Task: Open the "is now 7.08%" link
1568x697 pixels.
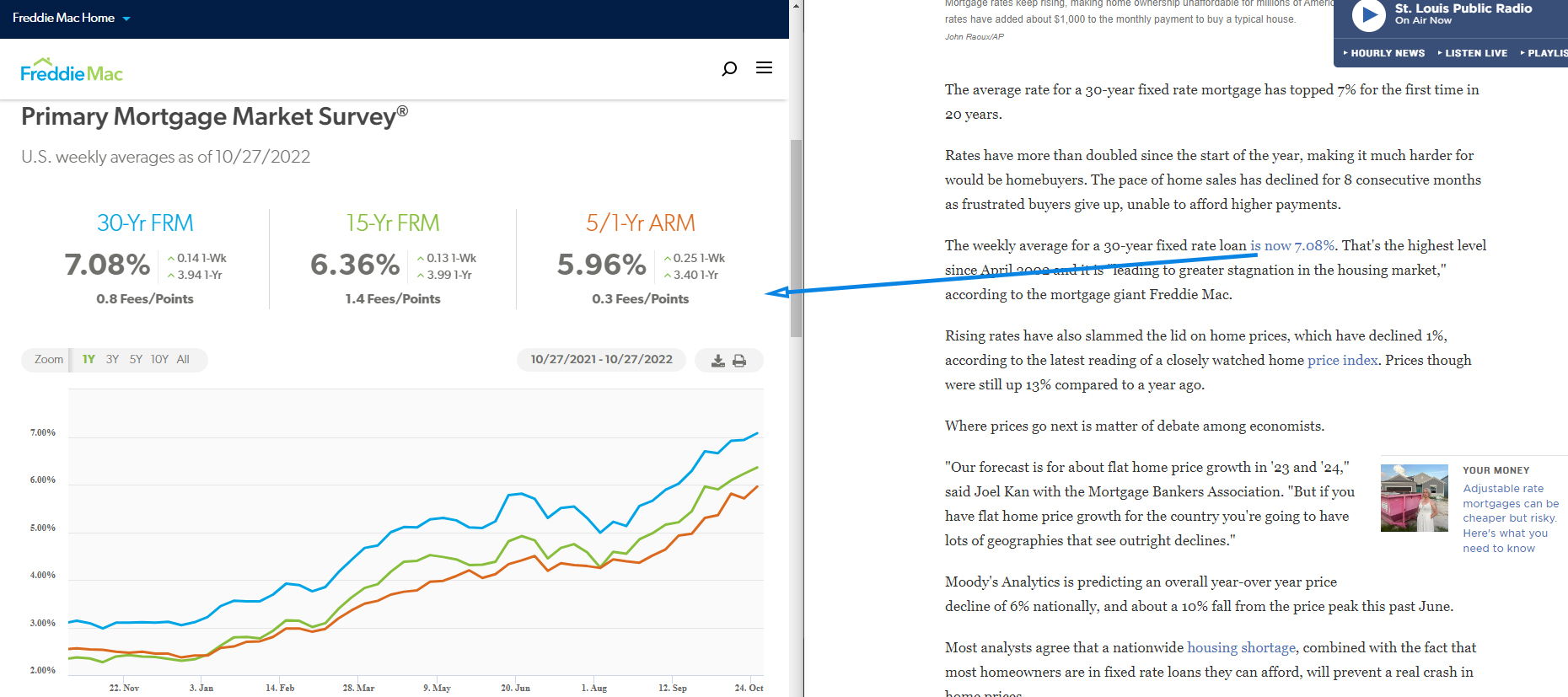Action: click(1291, 245)
